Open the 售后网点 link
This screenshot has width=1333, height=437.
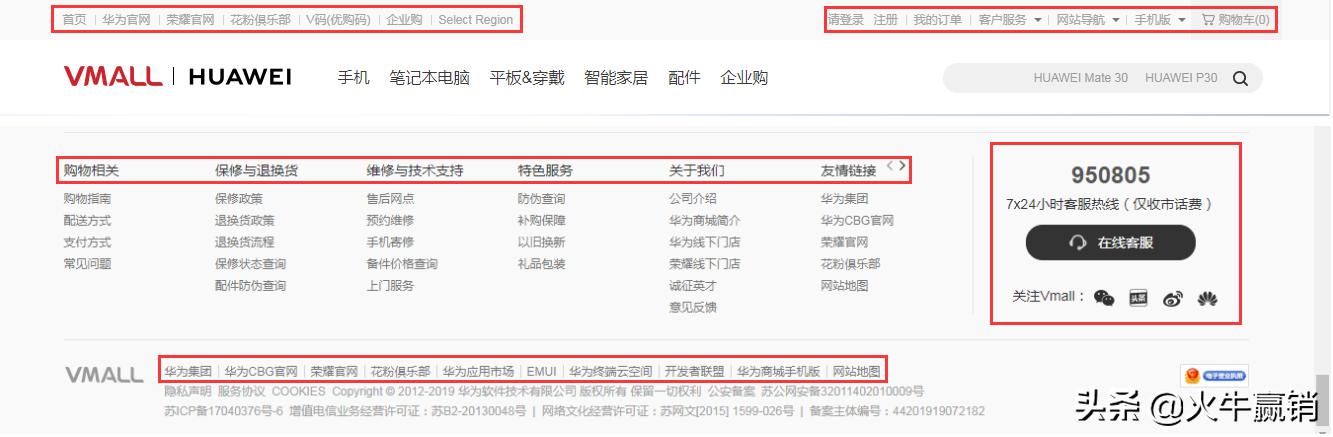(x=390, y=199)
